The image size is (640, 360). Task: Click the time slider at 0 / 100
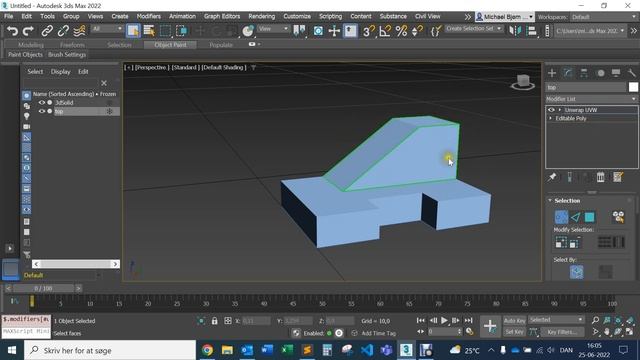click(43, 288)
